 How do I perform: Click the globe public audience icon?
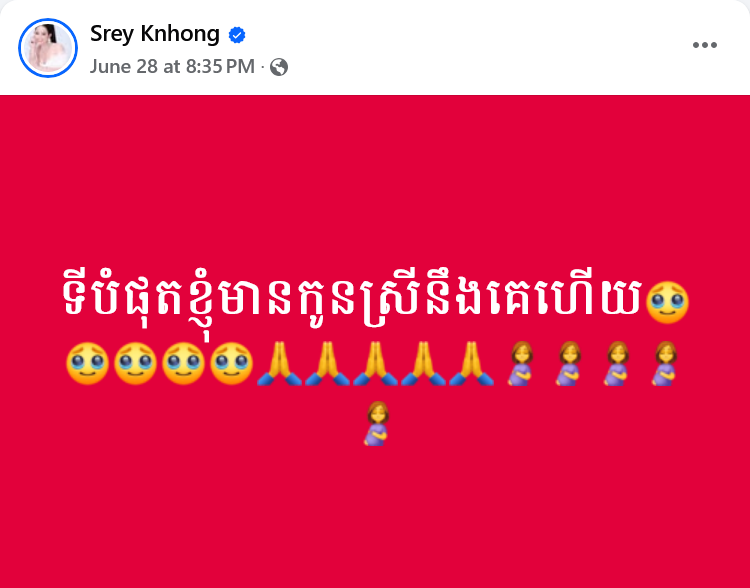(279, 67)
